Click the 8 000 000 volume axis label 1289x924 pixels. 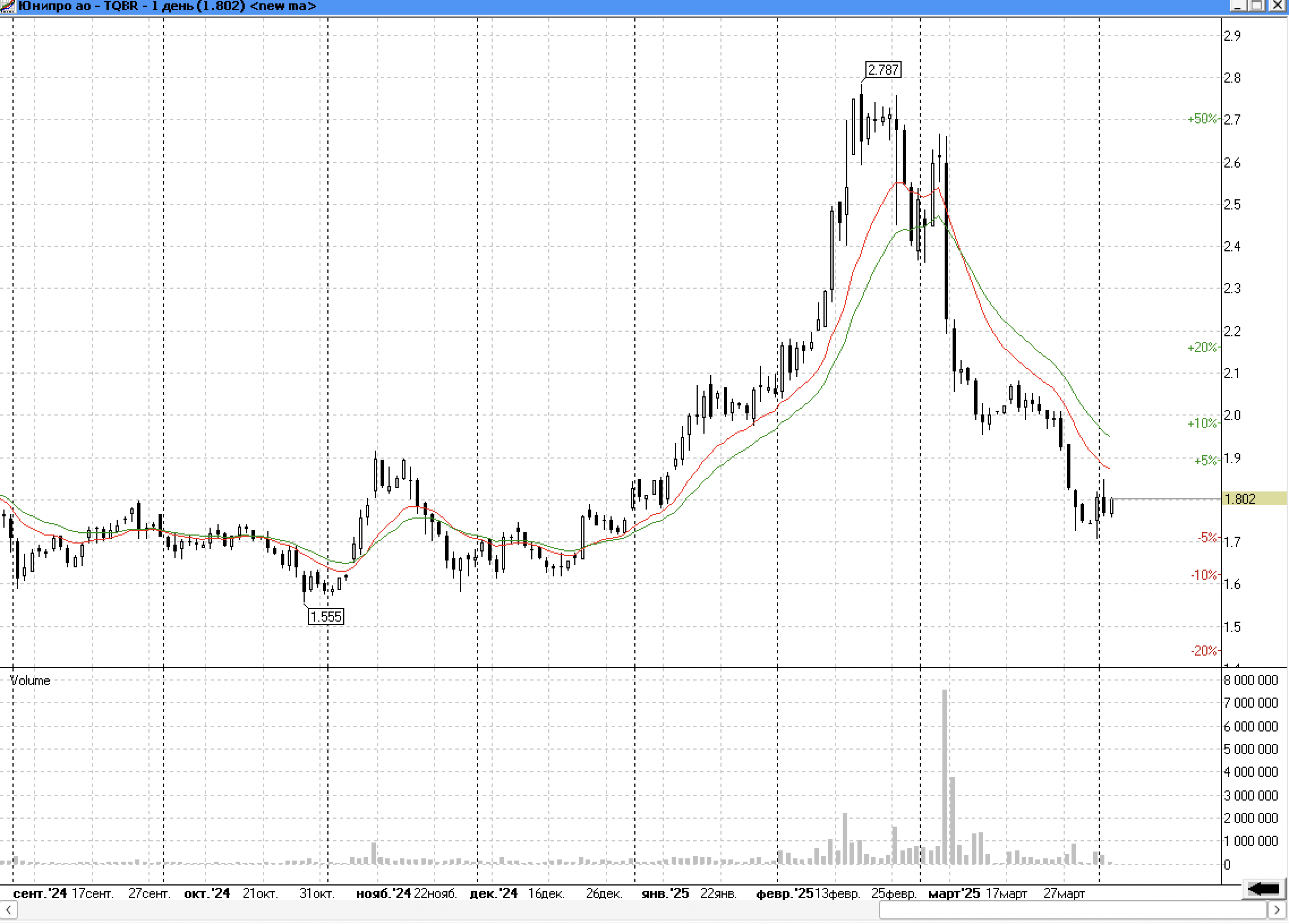pyautogui.click(x=1250, y=681)
